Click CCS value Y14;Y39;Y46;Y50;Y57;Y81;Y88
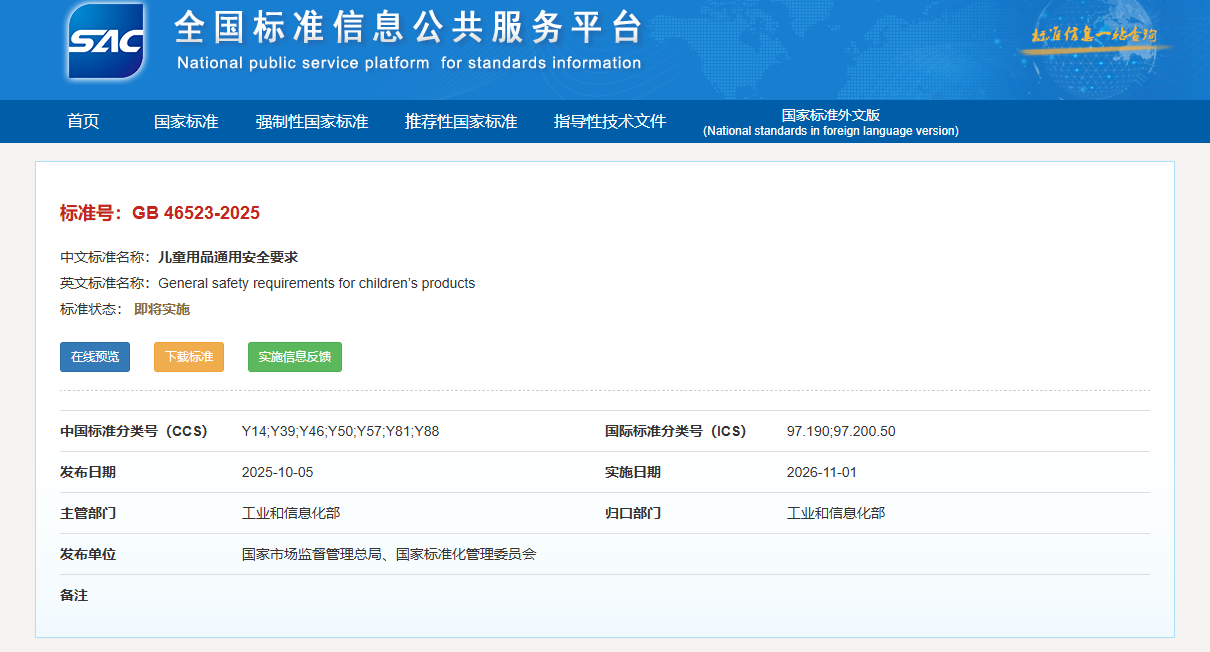The image size is (1210, 652). (x=340, y=431)
